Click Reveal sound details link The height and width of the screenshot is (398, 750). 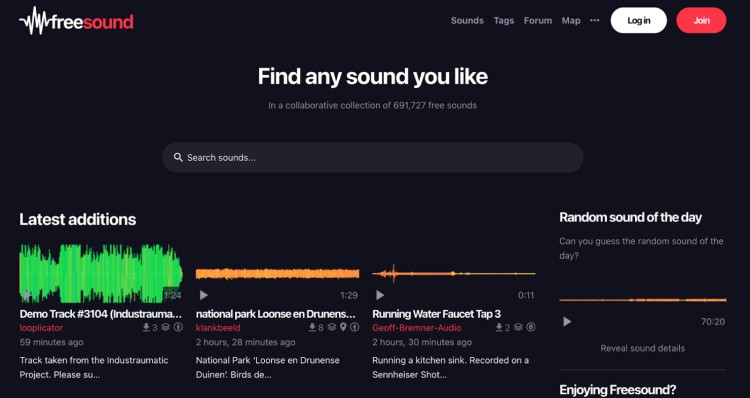point(642,348)
